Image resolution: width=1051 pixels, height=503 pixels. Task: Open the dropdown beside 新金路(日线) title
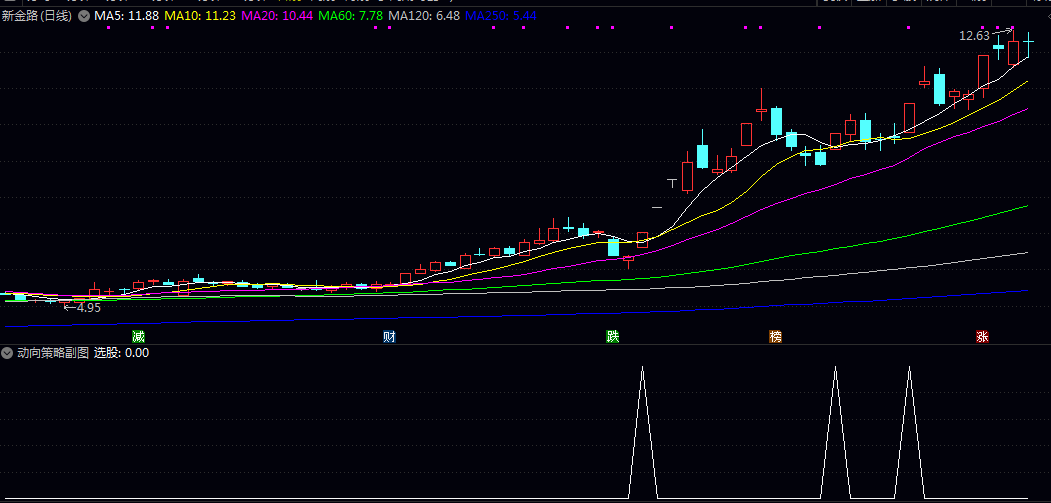point(84,16)
